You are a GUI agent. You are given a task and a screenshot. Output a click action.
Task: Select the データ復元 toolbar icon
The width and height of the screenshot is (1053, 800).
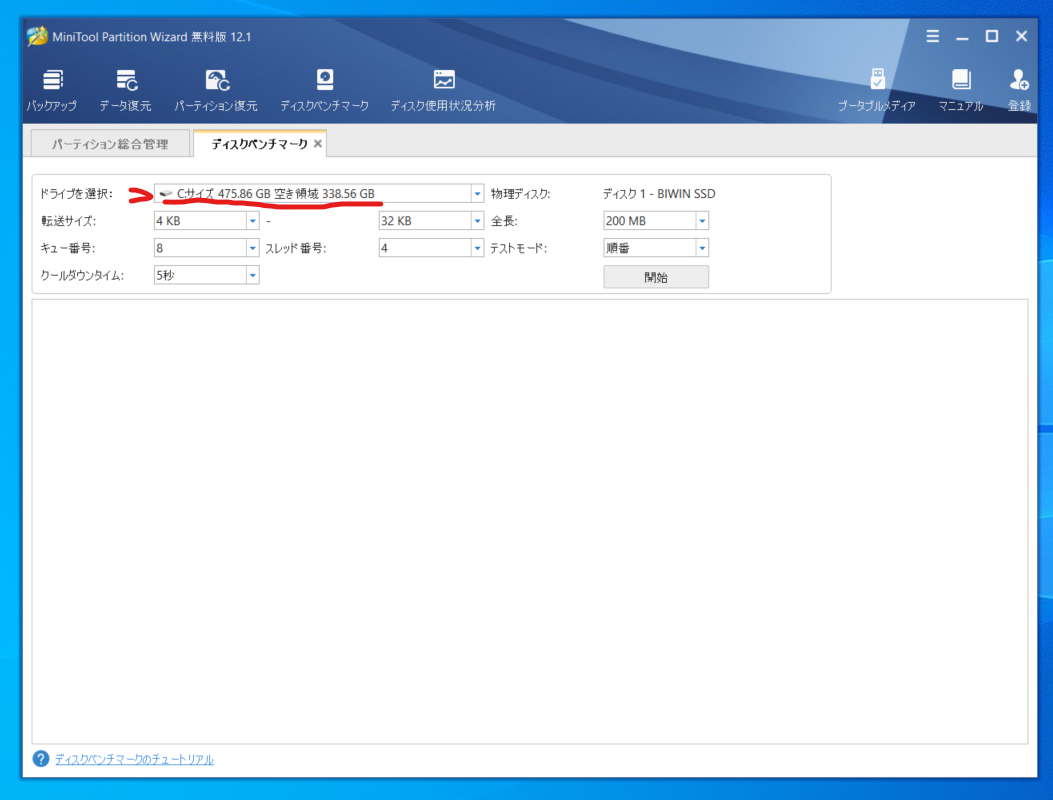[127, 88]
